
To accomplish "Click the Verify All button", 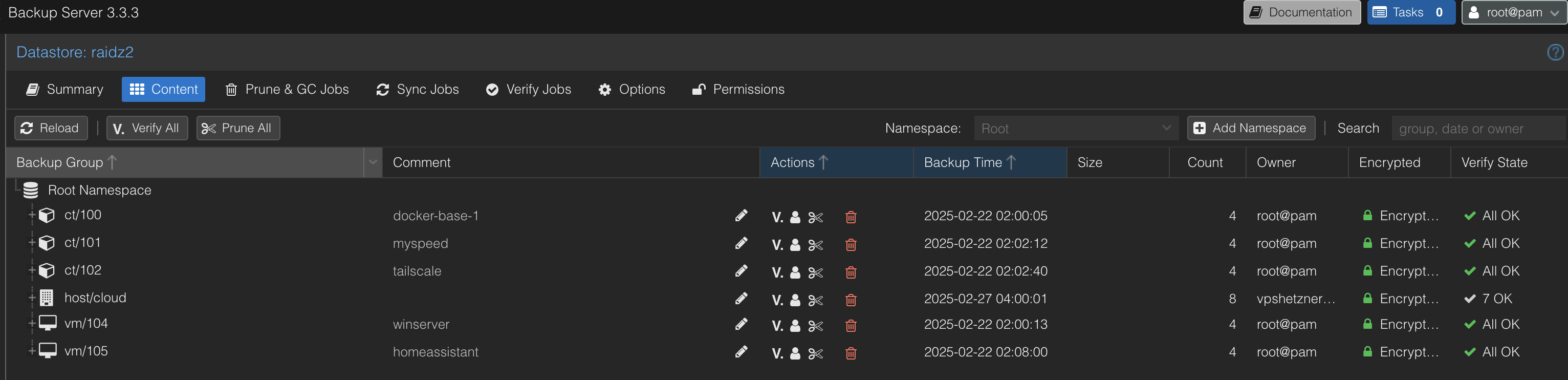I will tap(147, 129).
